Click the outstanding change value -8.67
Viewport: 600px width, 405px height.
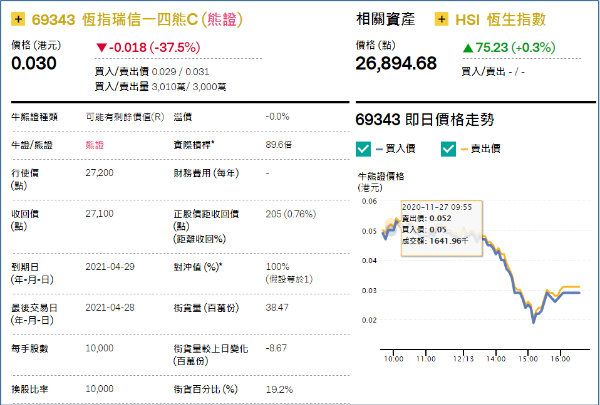coord(276,348)
